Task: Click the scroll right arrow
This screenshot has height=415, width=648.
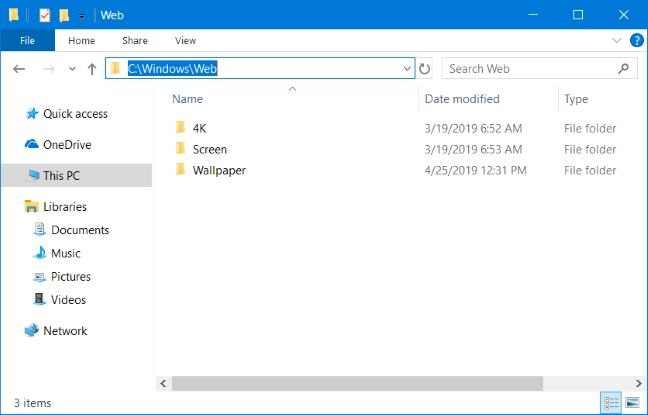Action: 638,384
